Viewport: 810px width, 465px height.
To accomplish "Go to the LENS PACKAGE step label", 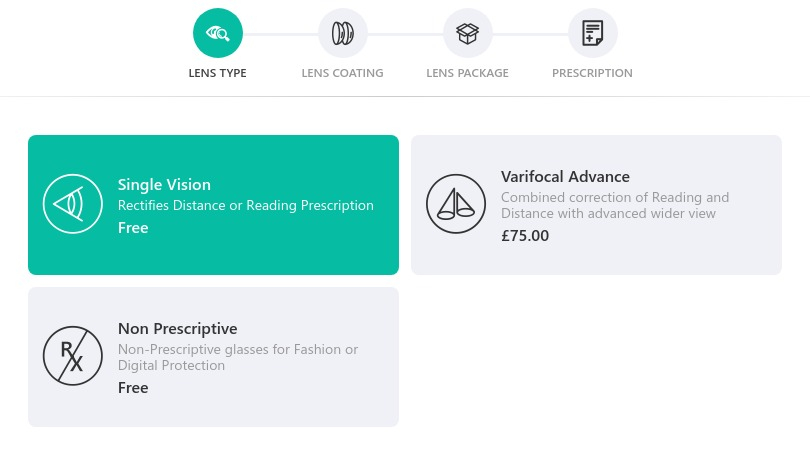I will pyautogui.click(x=468, y=73).
